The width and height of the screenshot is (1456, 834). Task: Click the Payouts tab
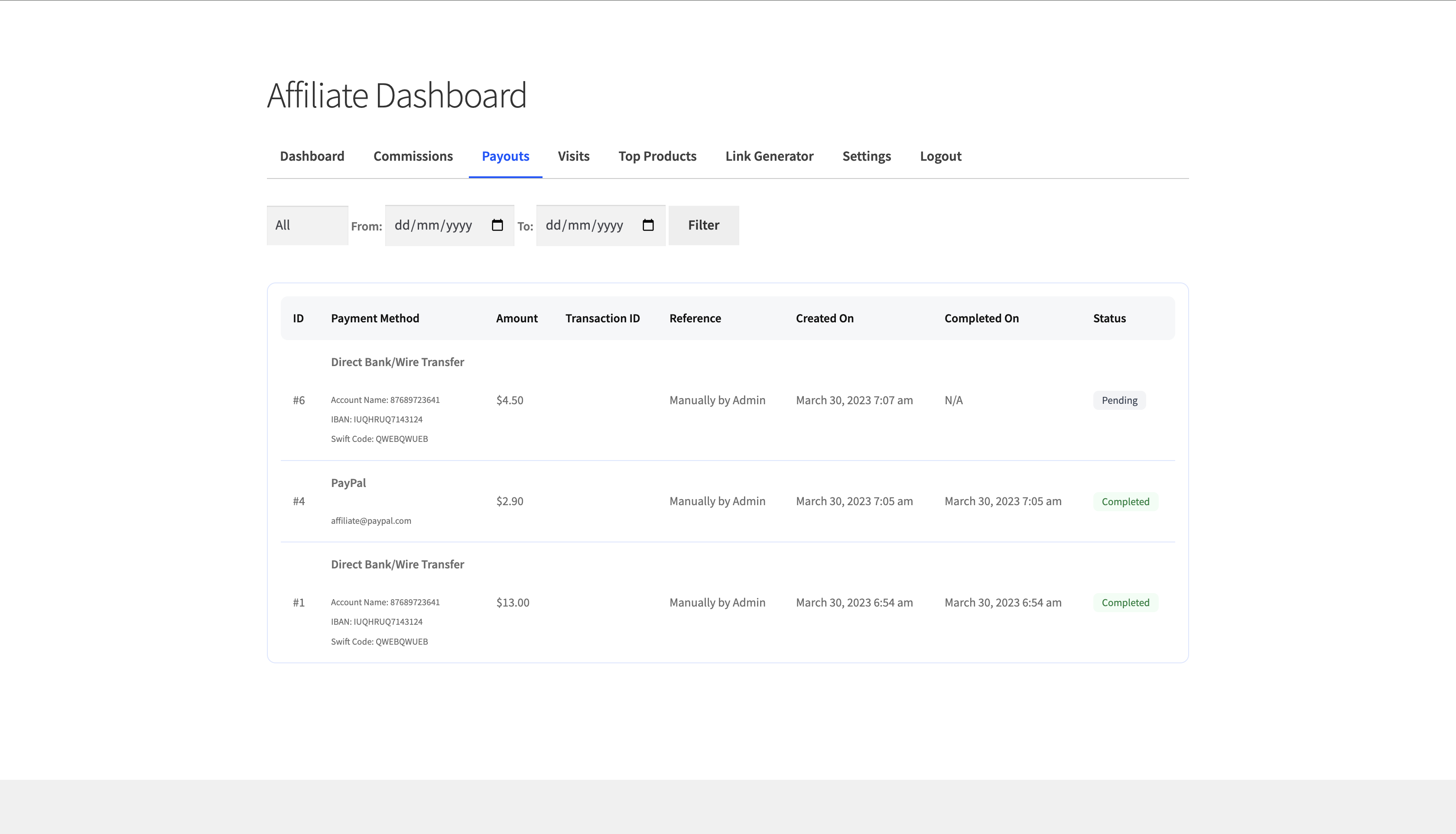click(505, 156)
